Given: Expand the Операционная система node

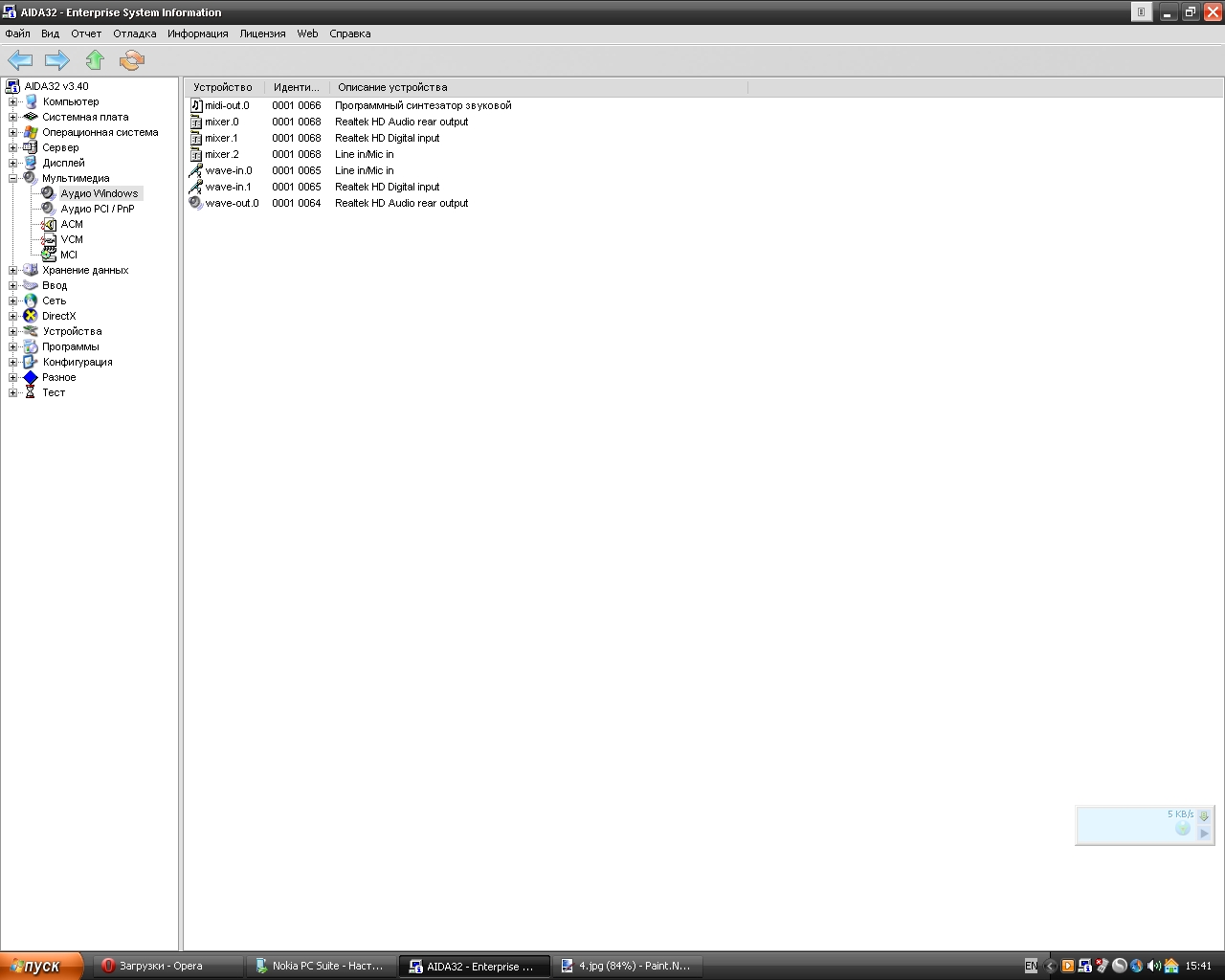Looking at the screenshot, I should click(x=12, y=132).
